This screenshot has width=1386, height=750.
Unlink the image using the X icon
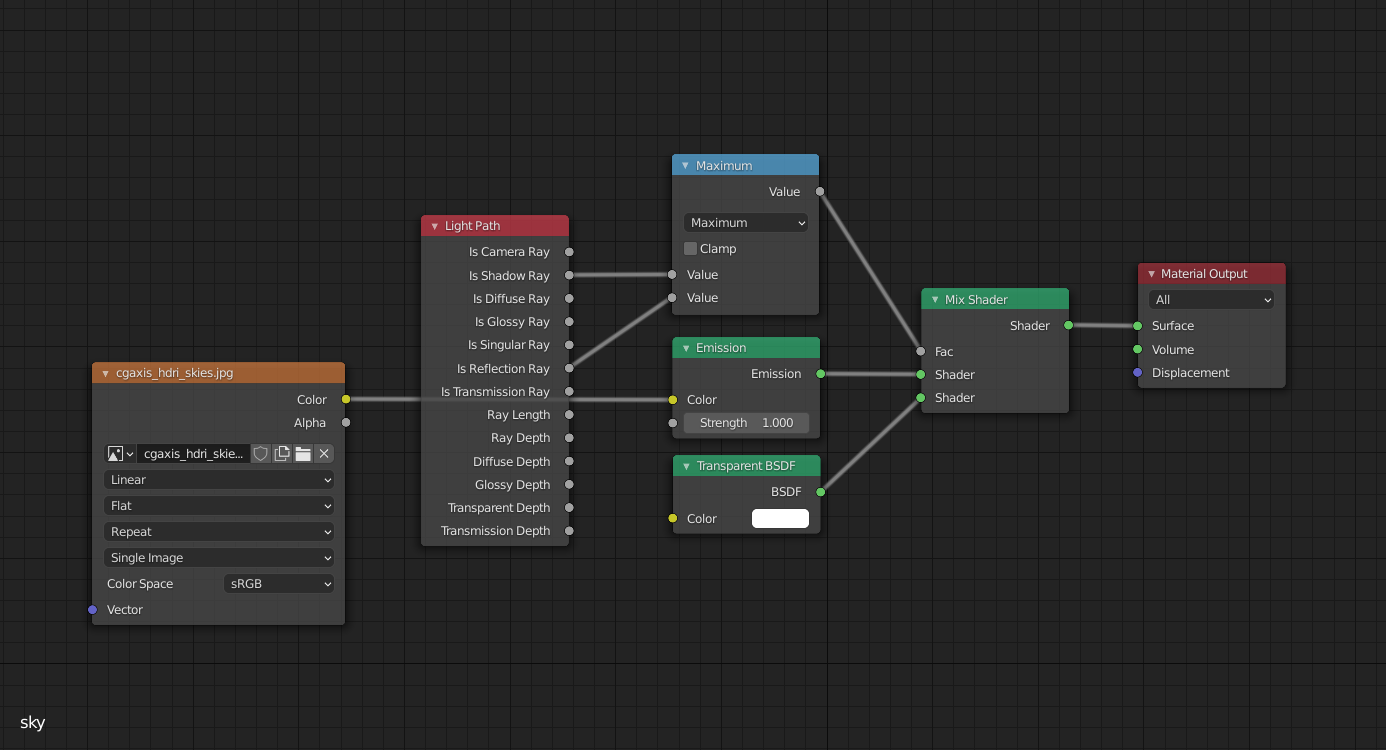(x=323, y=453)
